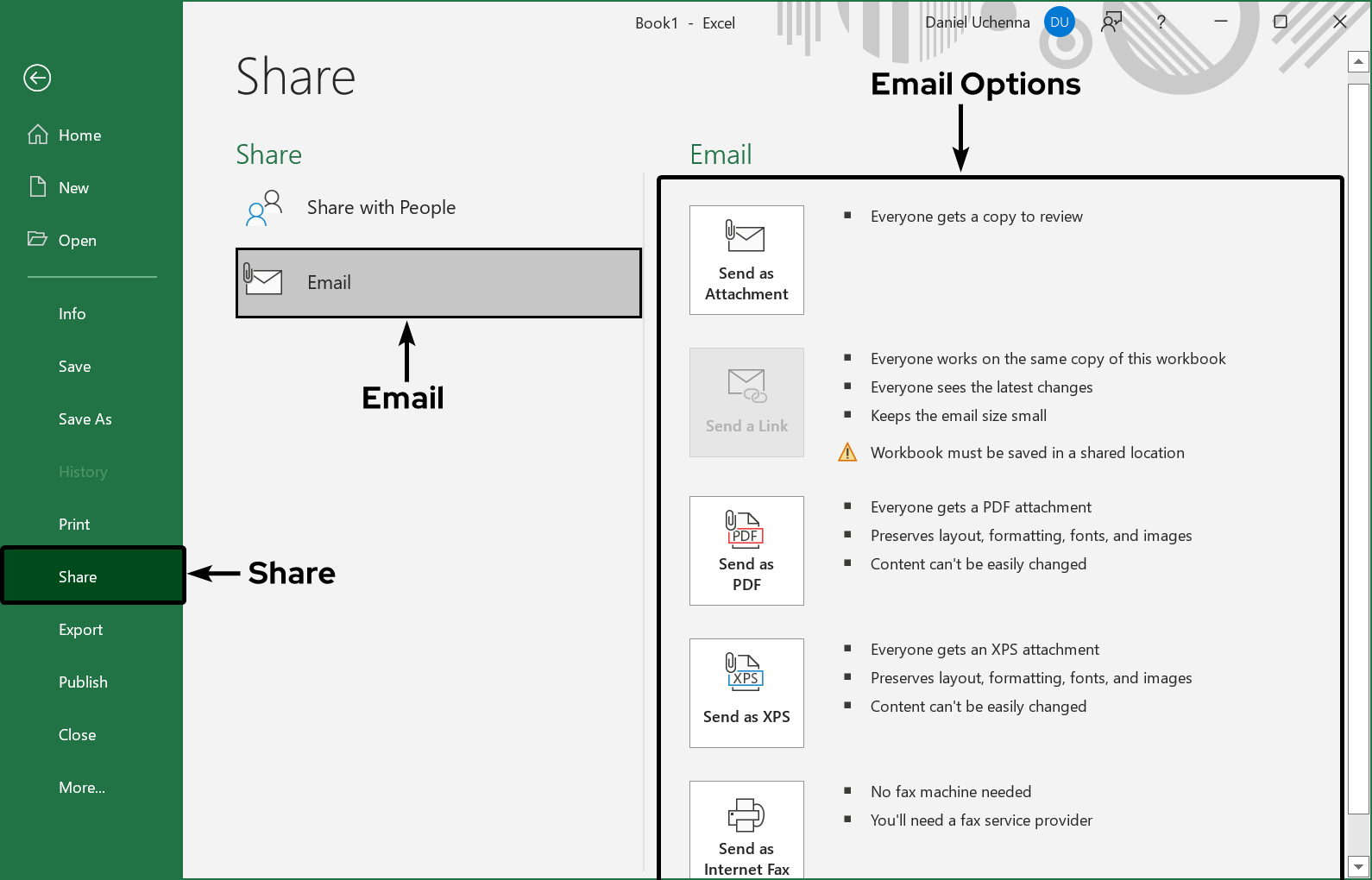Image resolution: width=1372 pixels, height=880 pixels.
Task: Click the scrollbar up arrow
Action: pos(1358,61)
